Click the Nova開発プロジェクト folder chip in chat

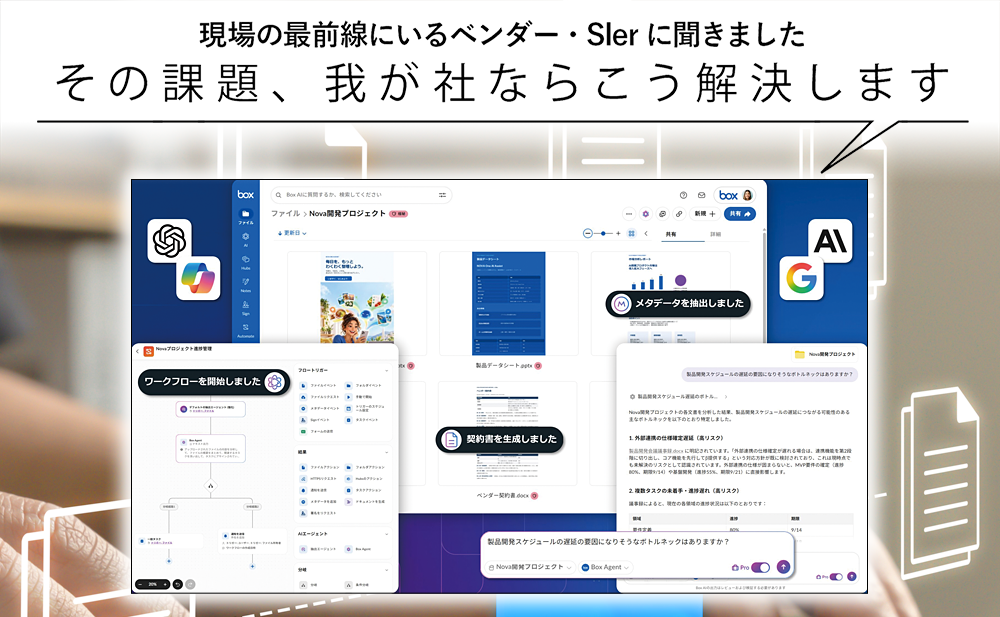click(x=825, y=354)
